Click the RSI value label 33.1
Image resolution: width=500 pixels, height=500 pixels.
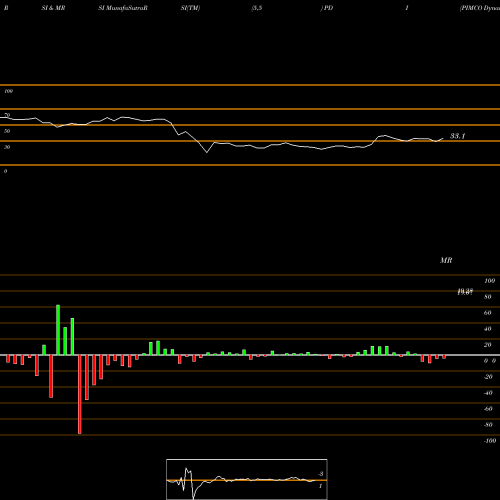(457, 136)
